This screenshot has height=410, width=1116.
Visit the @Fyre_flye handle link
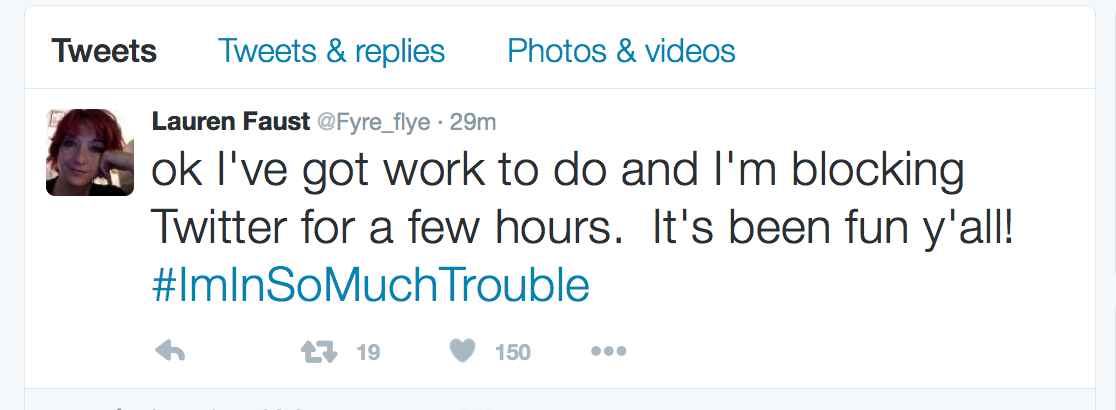click(x=373, y=122)
